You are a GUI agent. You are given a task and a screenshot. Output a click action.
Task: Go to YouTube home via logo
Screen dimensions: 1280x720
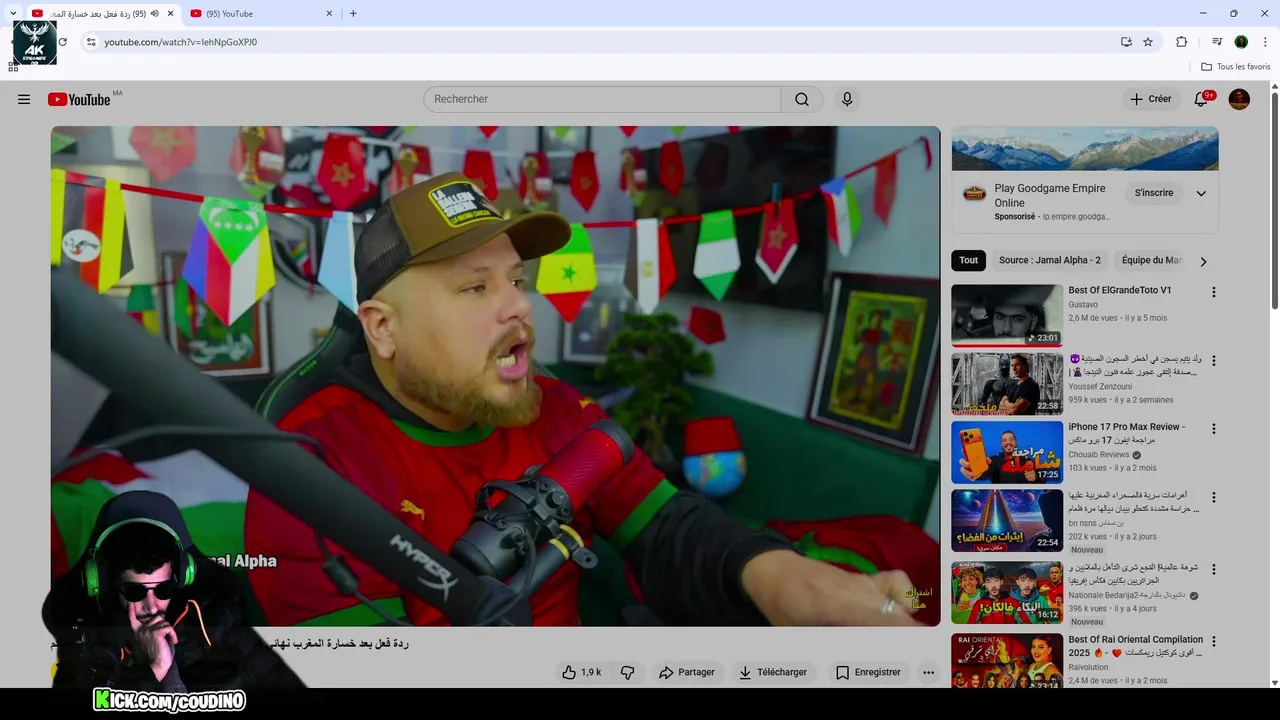[x=79, y=99]
